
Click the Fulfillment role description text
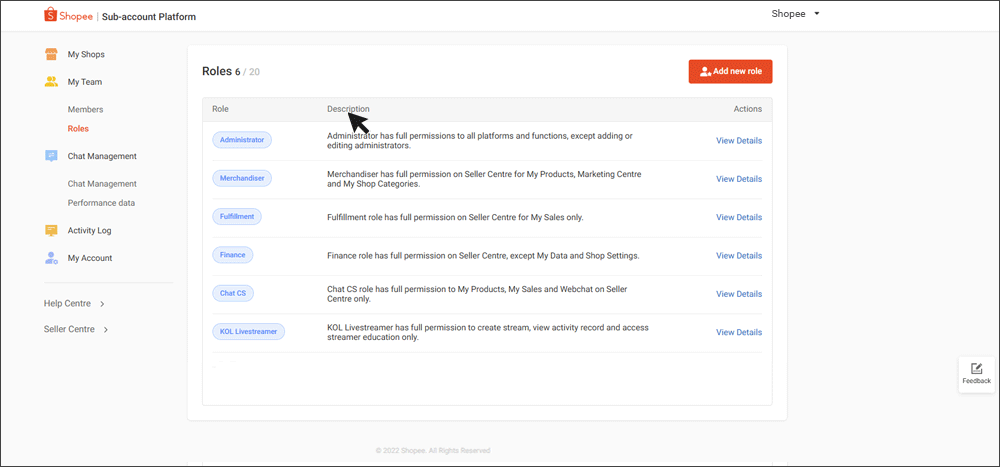pyautogui.click(x=455, y=218)
